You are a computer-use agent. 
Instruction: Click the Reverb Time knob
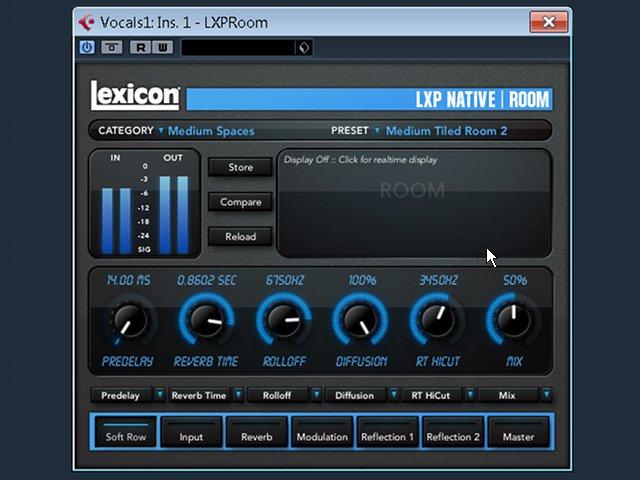(x=207, y=320)
